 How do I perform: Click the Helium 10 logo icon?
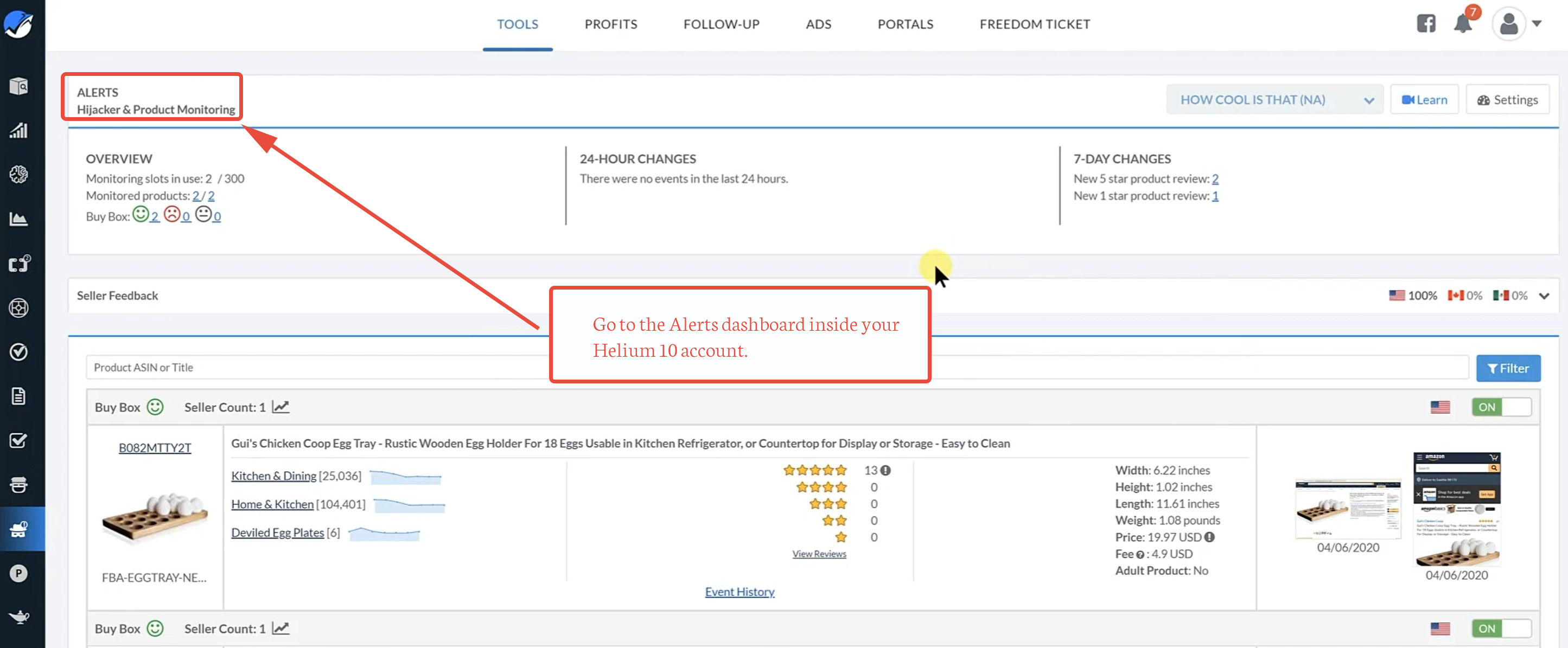18,24
